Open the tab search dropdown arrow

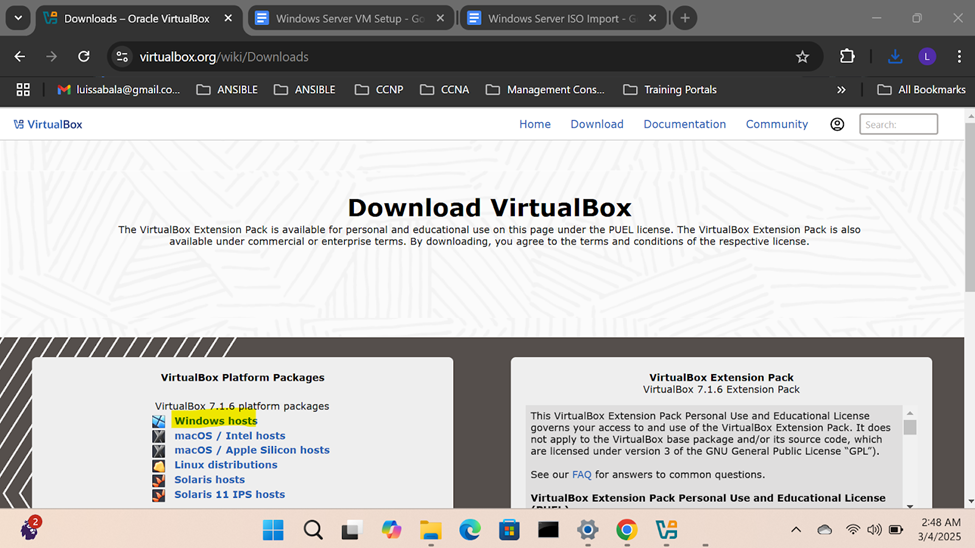pos(18,18)
